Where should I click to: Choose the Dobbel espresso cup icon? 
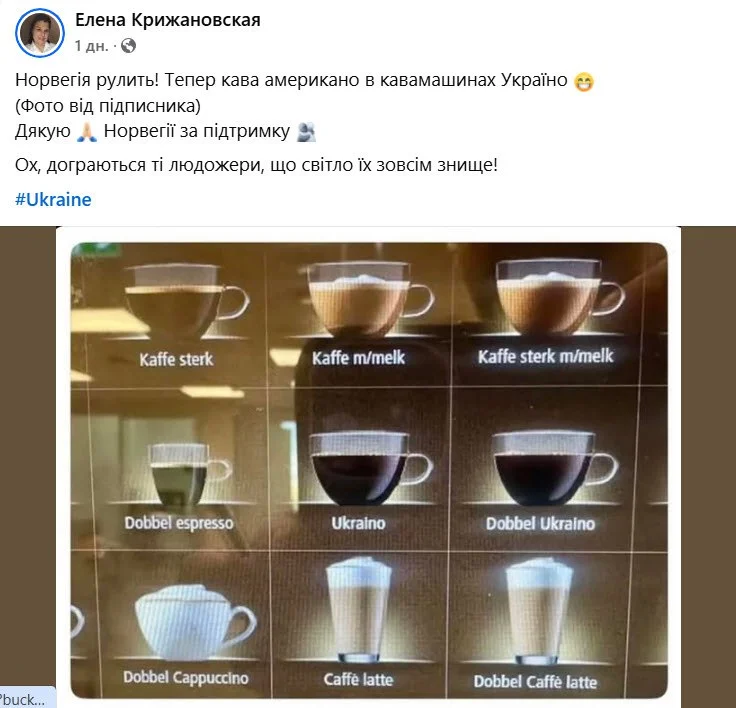tap(188, 473)
